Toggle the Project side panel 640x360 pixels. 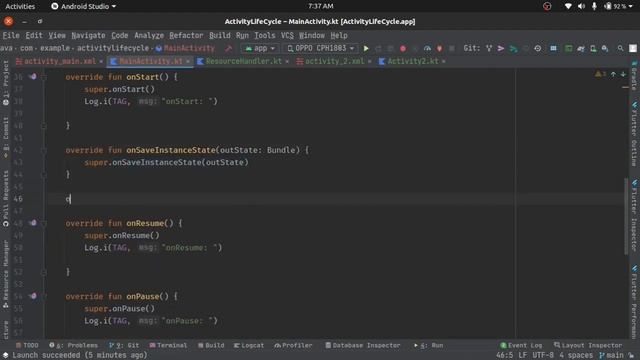pos(6,83)
